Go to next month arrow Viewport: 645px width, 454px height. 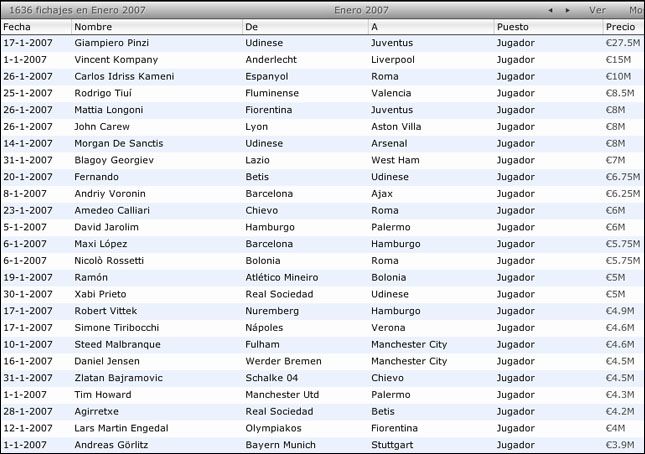pos(568,10)
